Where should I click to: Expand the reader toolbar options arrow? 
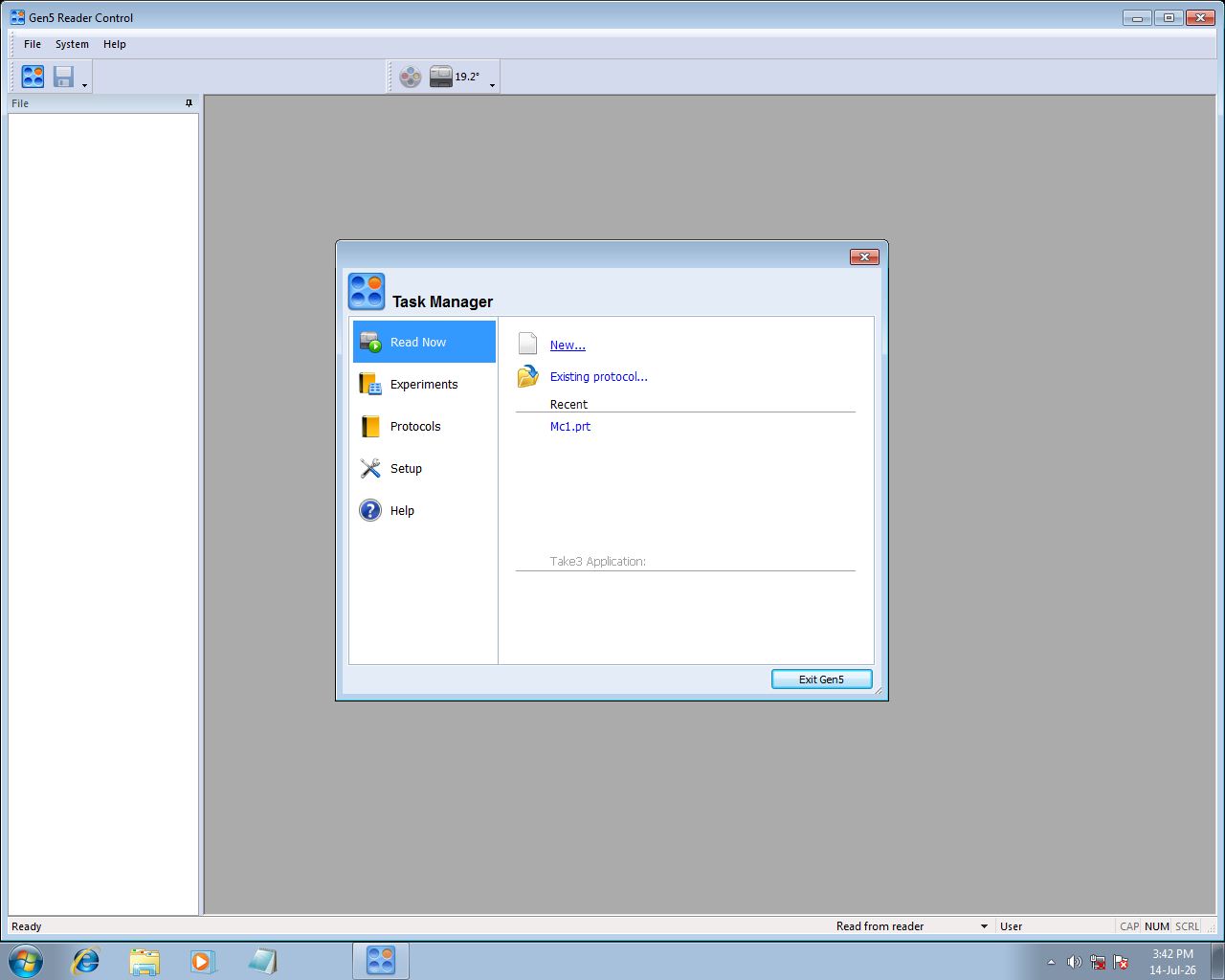tap(492, 85)
